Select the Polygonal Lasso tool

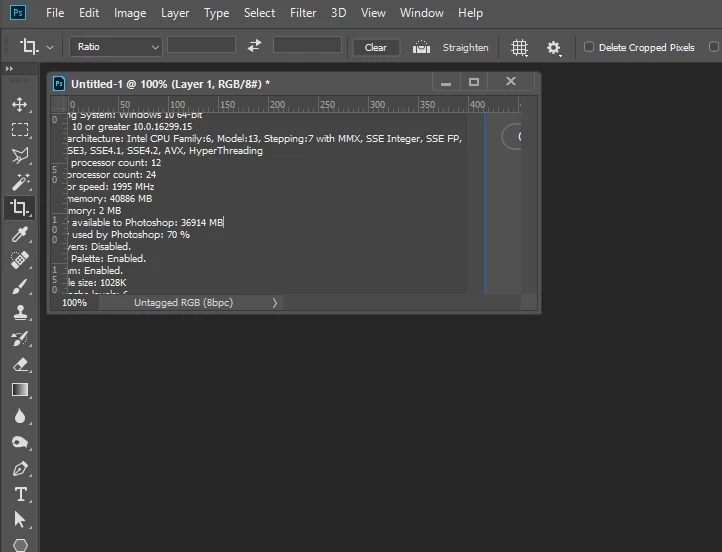pos(20,156)
